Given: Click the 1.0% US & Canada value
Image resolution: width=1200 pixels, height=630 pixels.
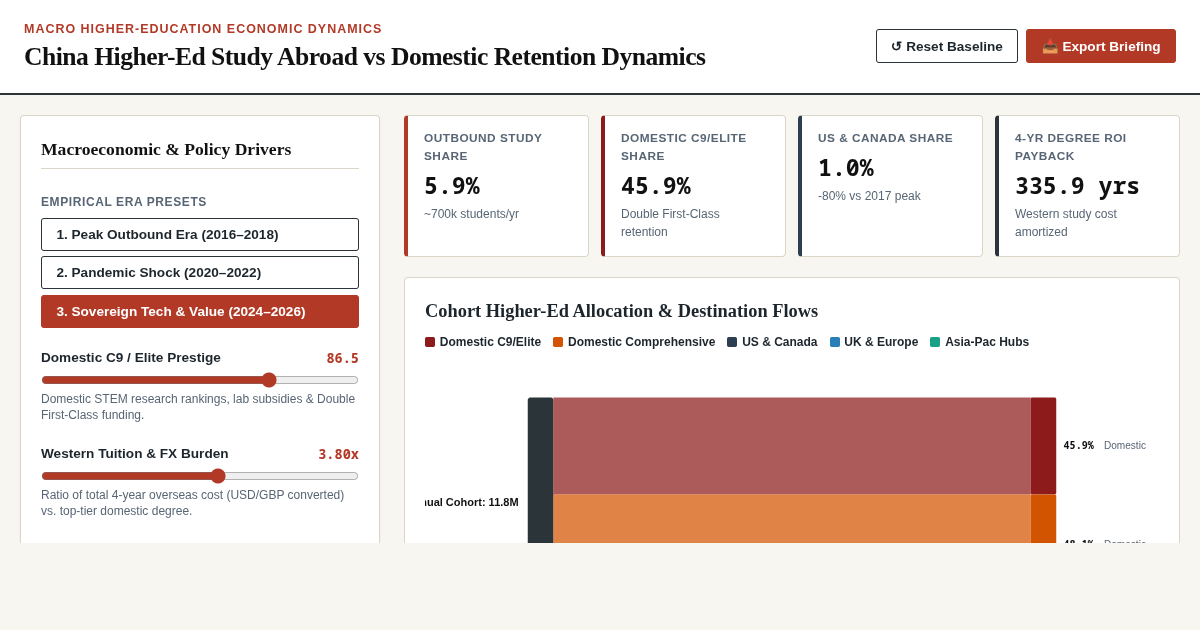Looking at the screenshot, I should (x=846, y=168).
